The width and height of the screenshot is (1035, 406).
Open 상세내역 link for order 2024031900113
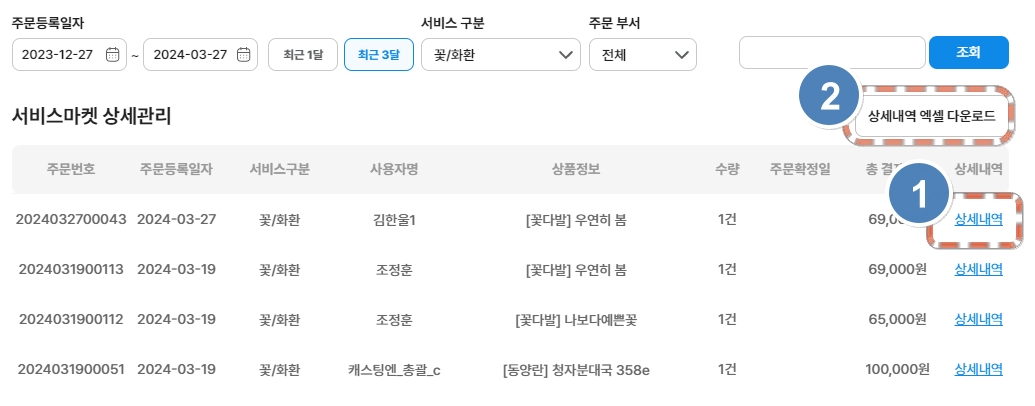[979, 269]
